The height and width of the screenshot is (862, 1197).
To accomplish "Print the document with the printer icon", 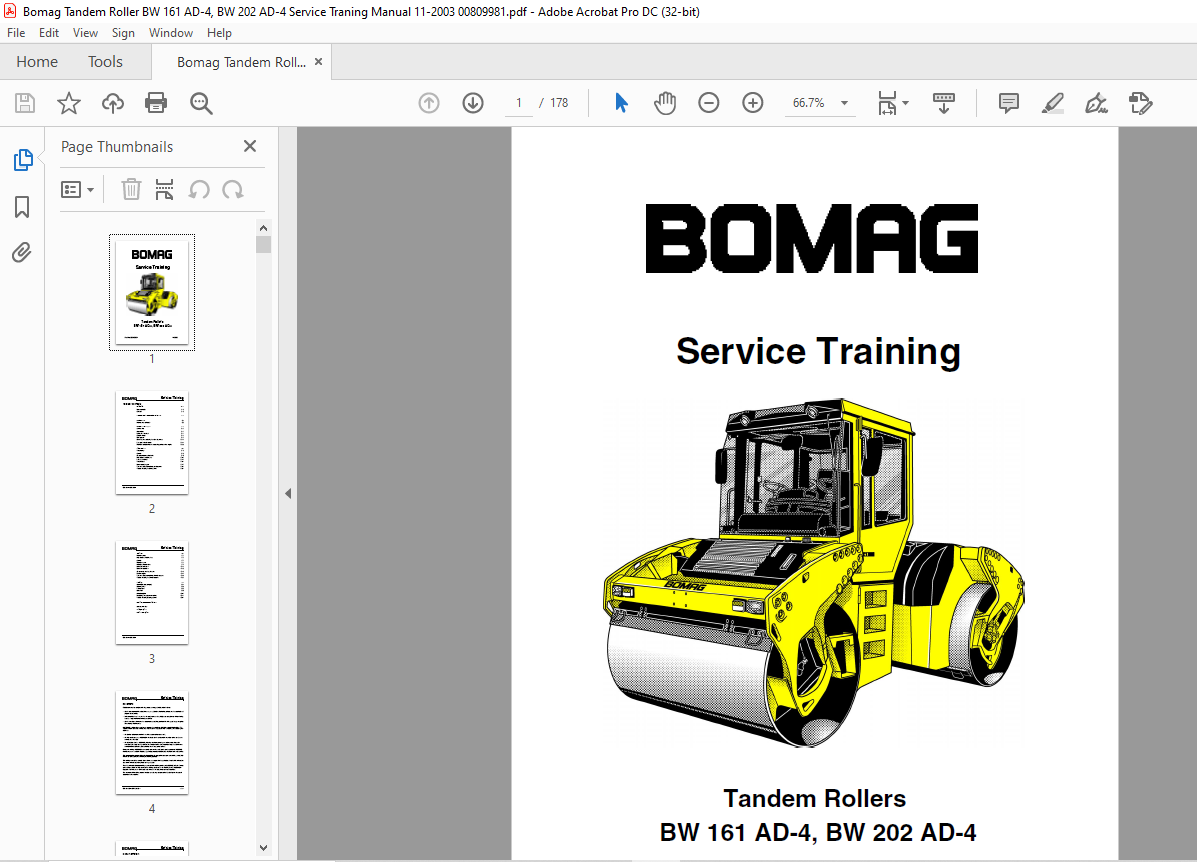I will tap(156, 103).
